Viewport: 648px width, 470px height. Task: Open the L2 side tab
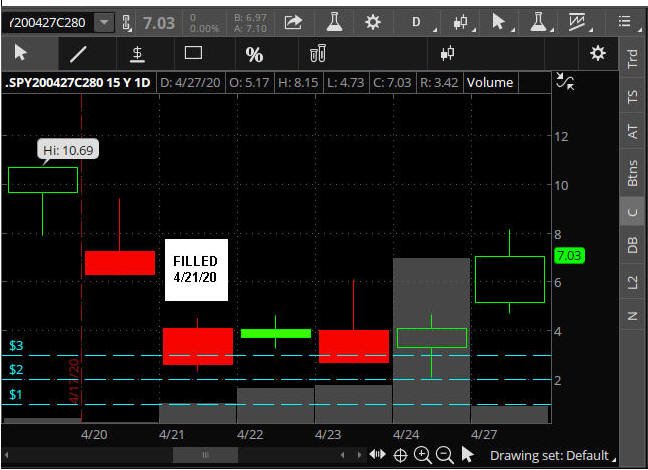click(632, 283)
